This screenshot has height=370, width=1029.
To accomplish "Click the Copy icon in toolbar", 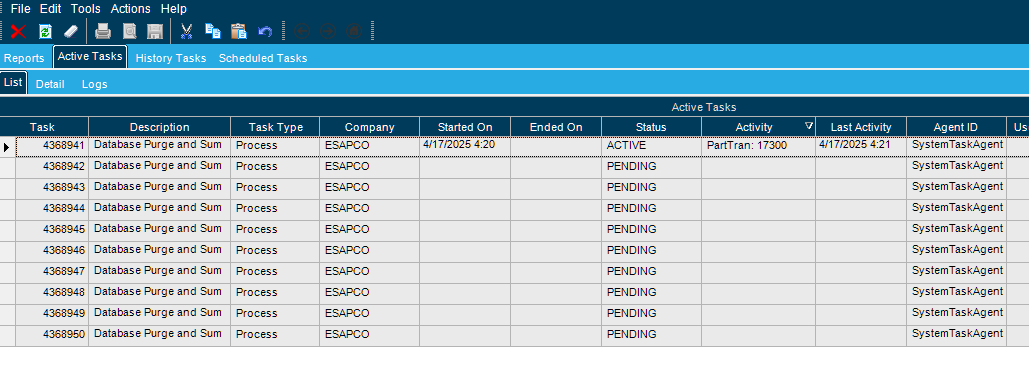I will [213, 31].
